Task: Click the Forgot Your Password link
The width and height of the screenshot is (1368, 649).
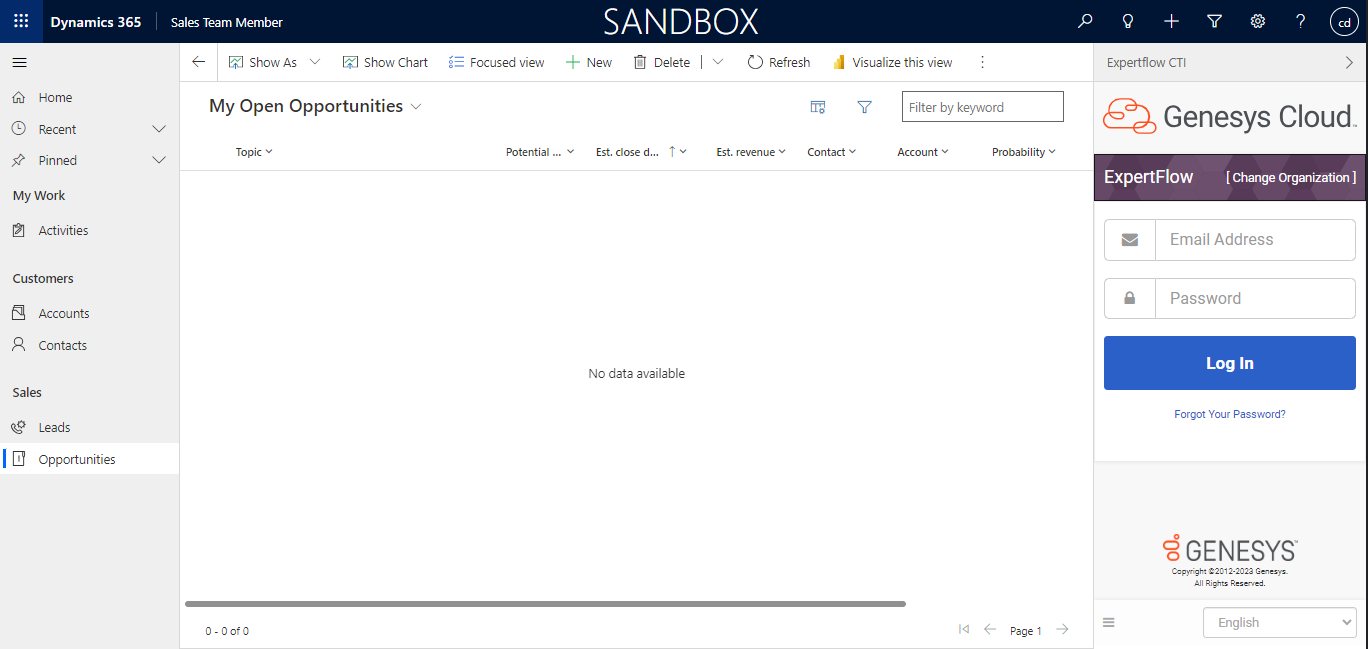Action: click(1229, 413)
